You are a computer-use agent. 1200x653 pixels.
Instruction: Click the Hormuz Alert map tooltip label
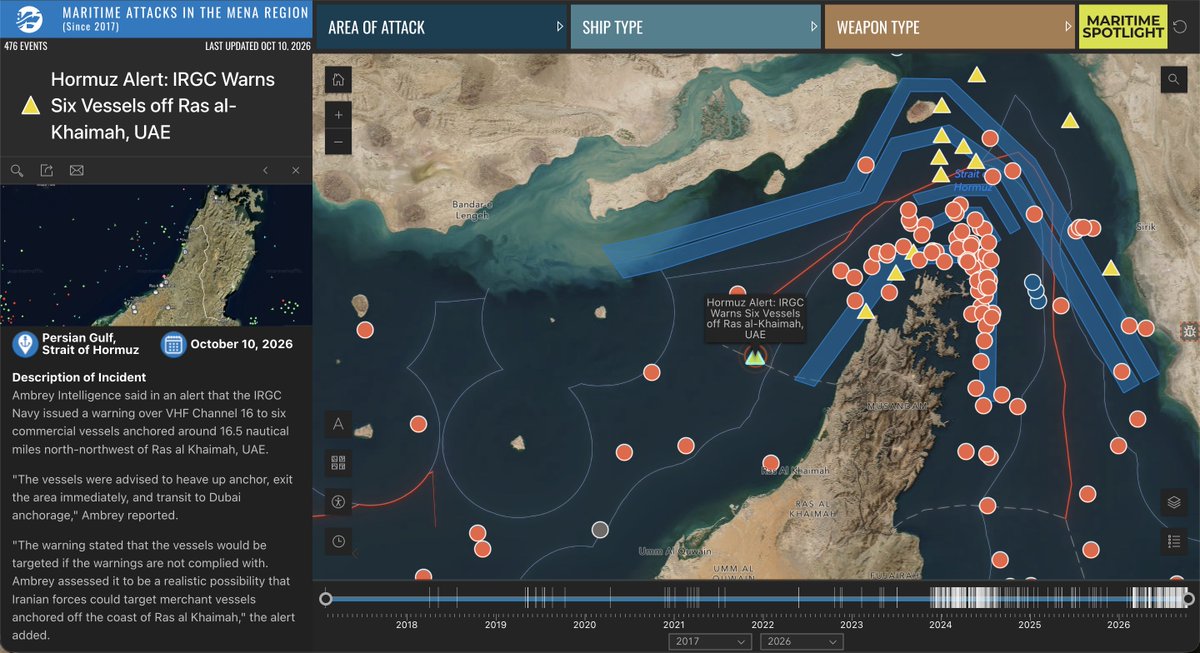pos(755,319)
